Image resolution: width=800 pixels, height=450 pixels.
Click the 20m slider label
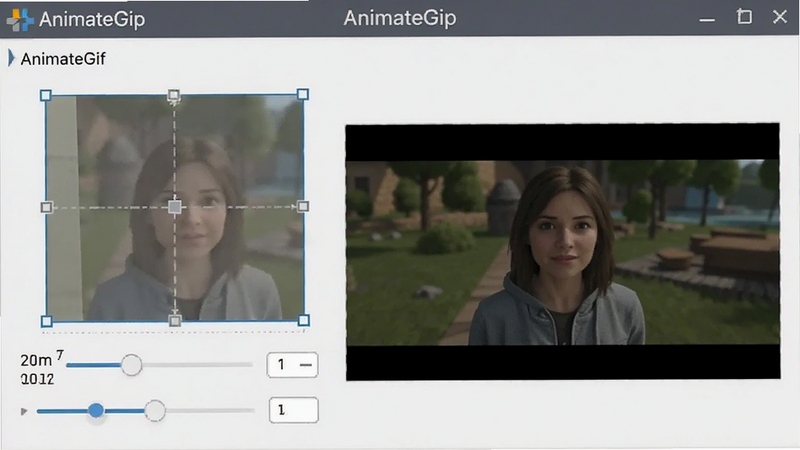(x=36, y=360)
